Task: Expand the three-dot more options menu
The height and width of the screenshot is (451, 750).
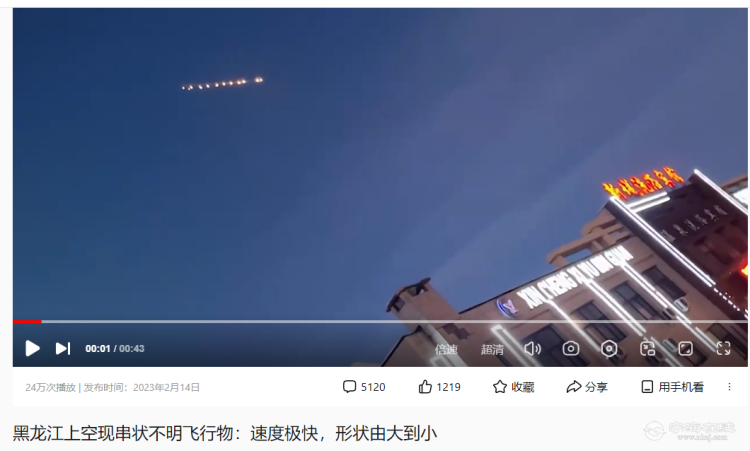Action: coord(729,386)
